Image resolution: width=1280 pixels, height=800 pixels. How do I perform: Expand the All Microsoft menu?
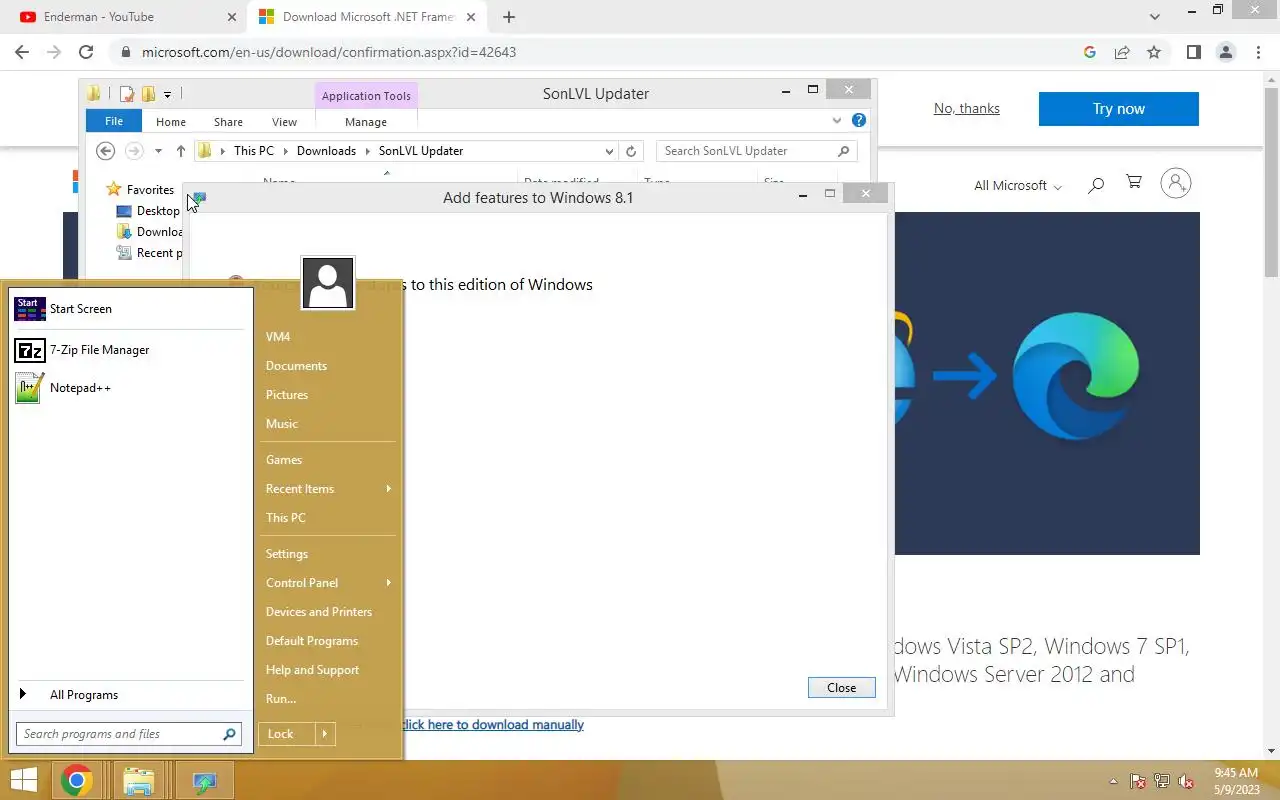[x=1018, y=185]
